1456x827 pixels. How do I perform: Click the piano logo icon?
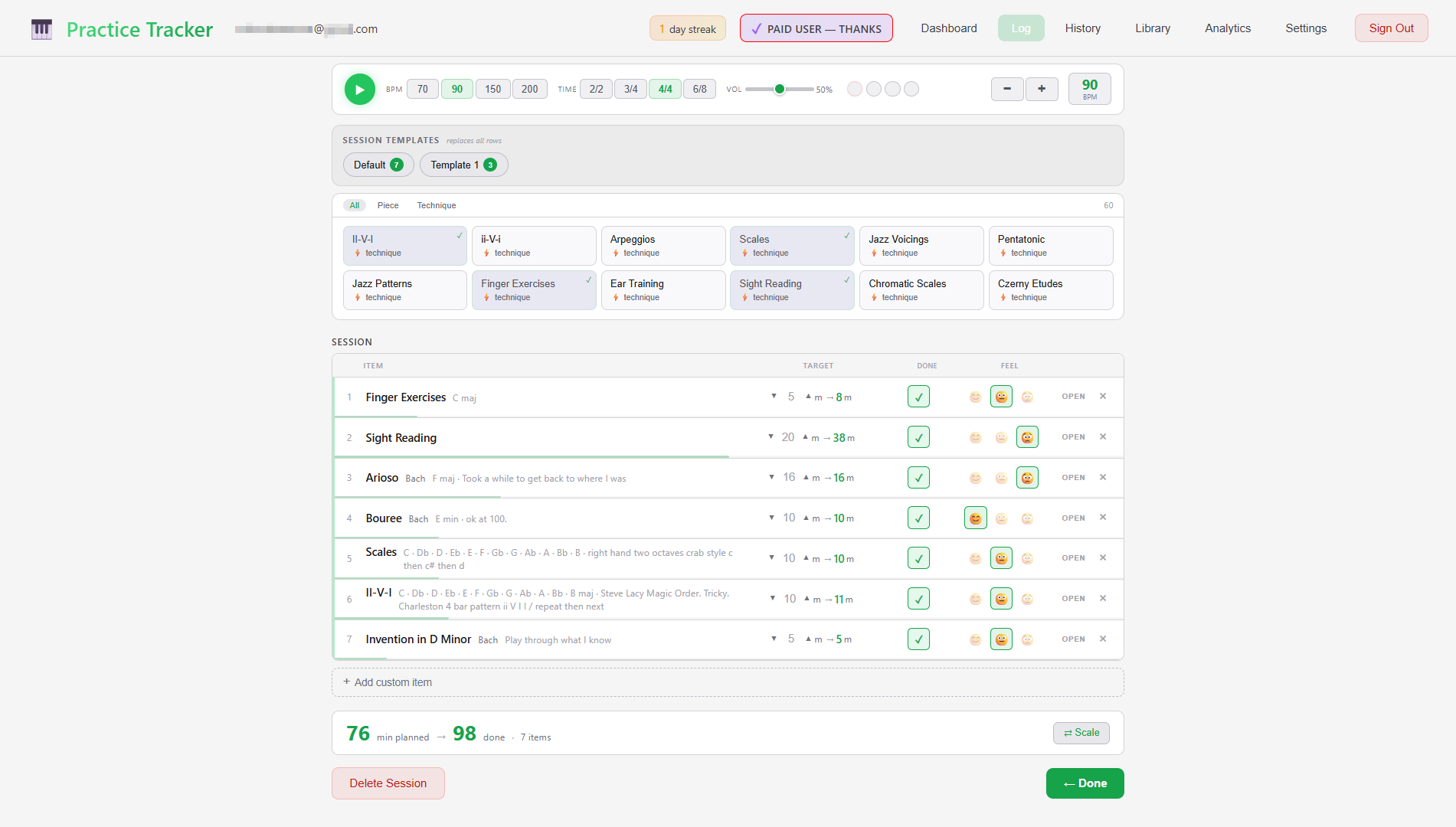coord(41,29)
